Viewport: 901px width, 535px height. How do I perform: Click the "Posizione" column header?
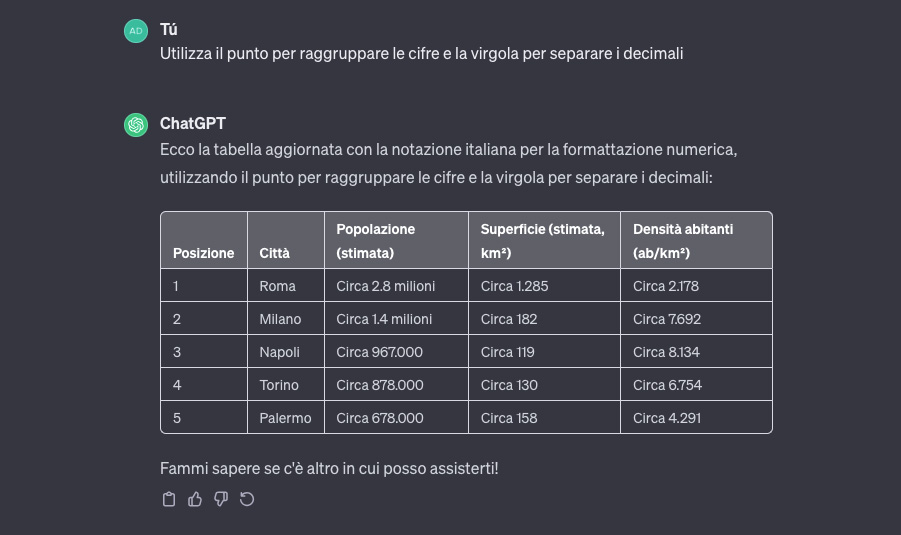204,253
